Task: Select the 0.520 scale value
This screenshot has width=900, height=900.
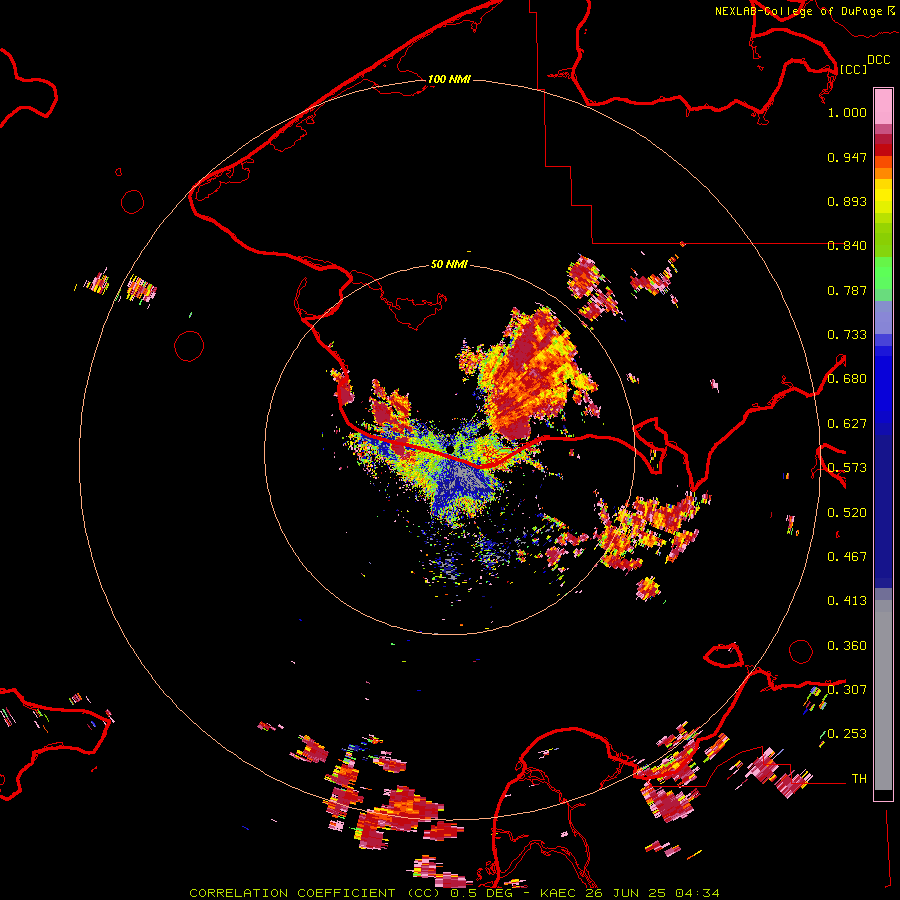Action: (847, 513)
